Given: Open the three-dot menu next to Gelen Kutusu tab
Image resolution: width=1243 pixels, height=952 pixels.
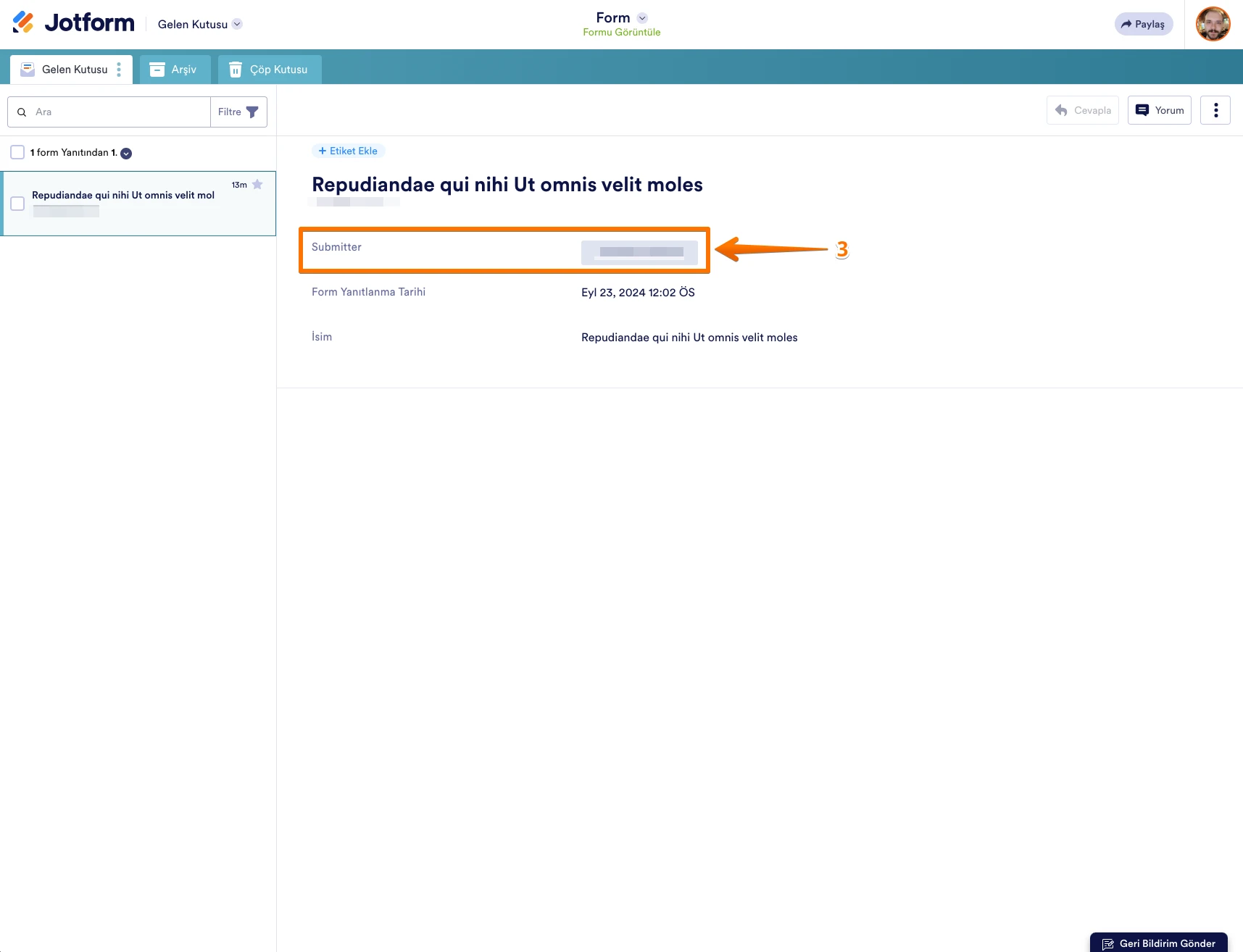Looking at the screenshot, I should tap(119, 70).
